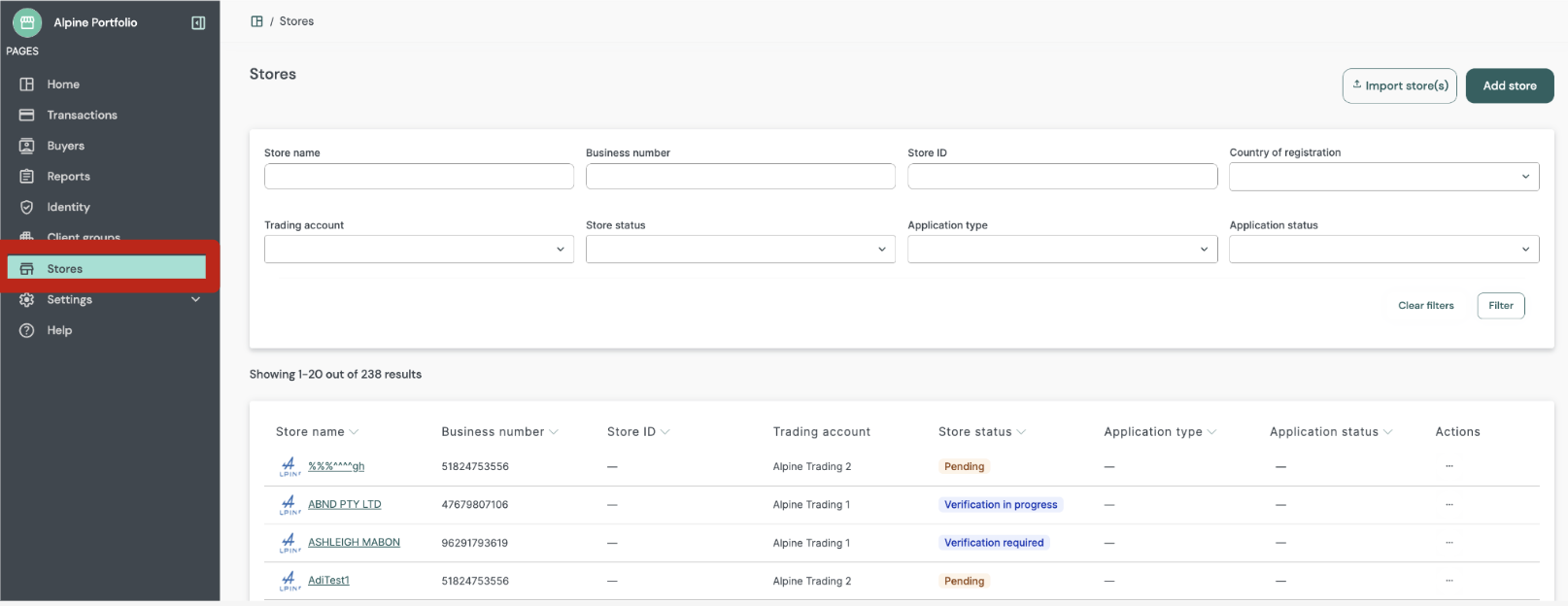The height and width of the screenshot is (606, 1568).
Task: Click the Transactions card icon
Action: coord(27,115)
